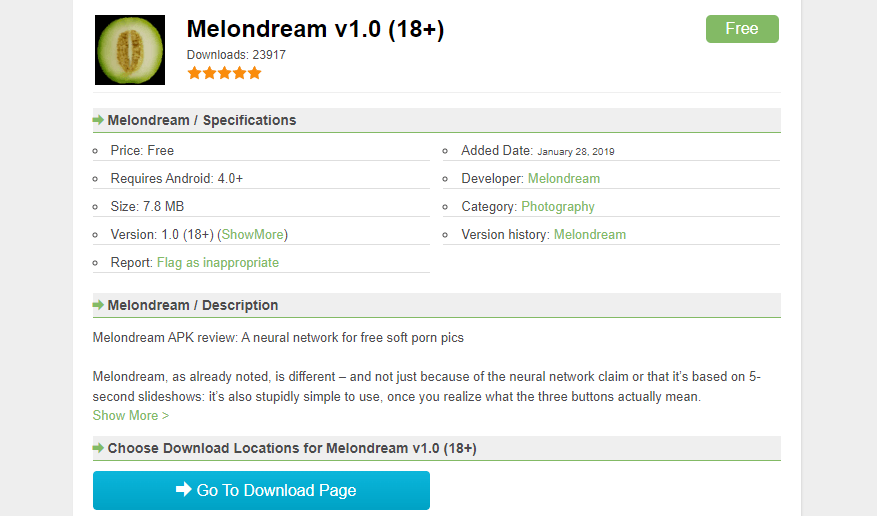
Task: Click the Added Date January 28, 2019 entry
Action: 538,151
